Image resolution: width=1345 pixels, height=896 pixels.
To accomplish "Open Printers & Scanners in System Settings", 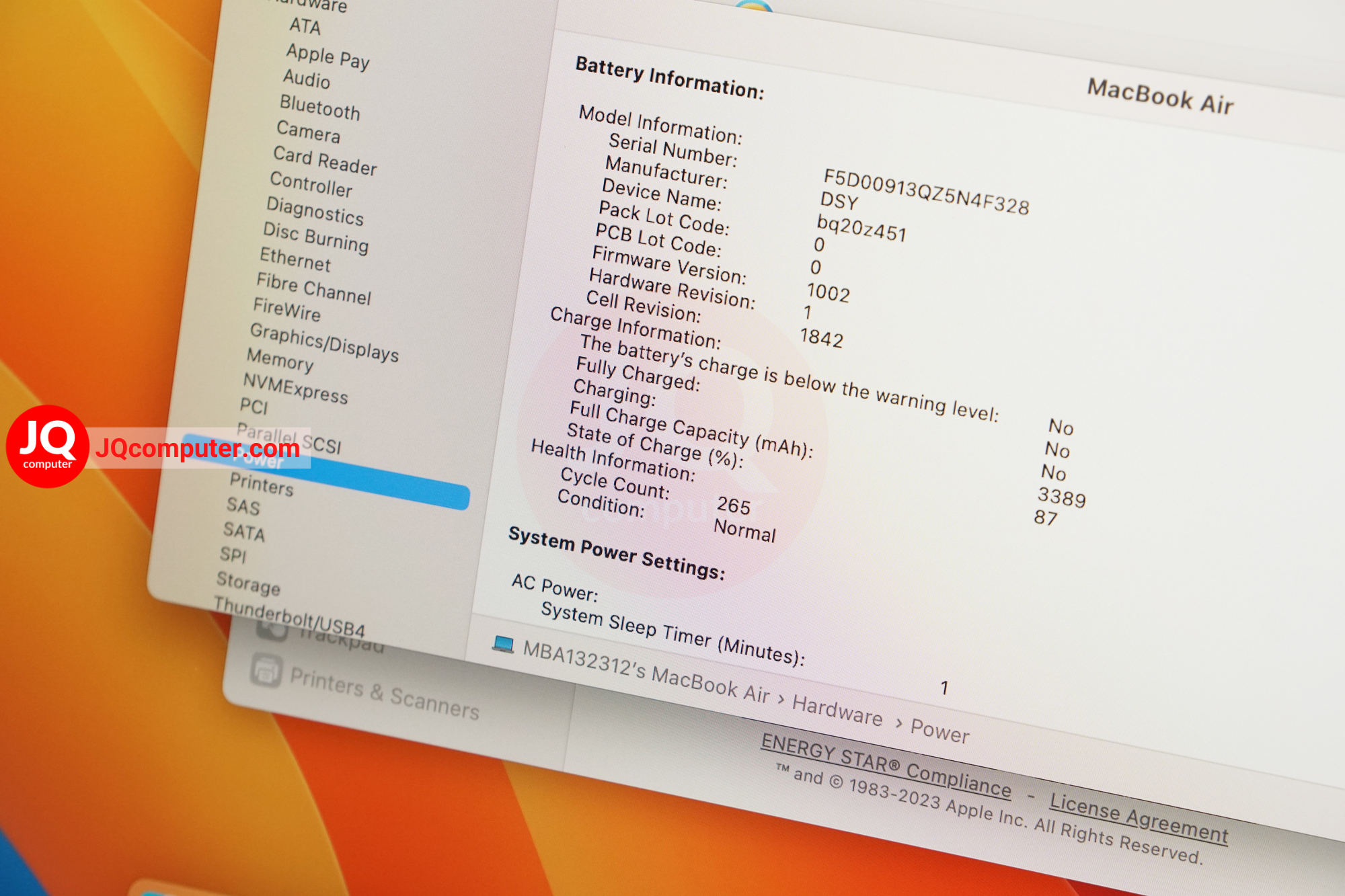I will (x=385, y=694).
